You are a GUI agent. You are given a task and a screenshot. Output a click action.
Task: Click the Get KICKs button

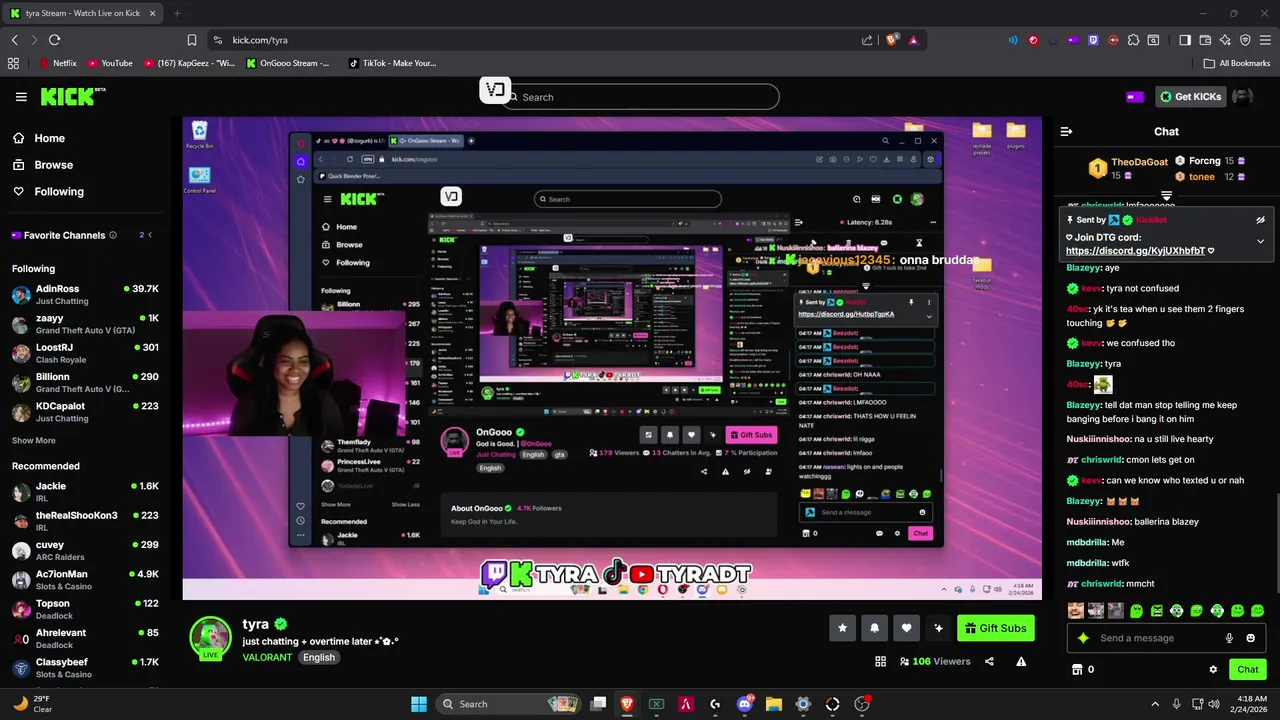point(1190,97)
